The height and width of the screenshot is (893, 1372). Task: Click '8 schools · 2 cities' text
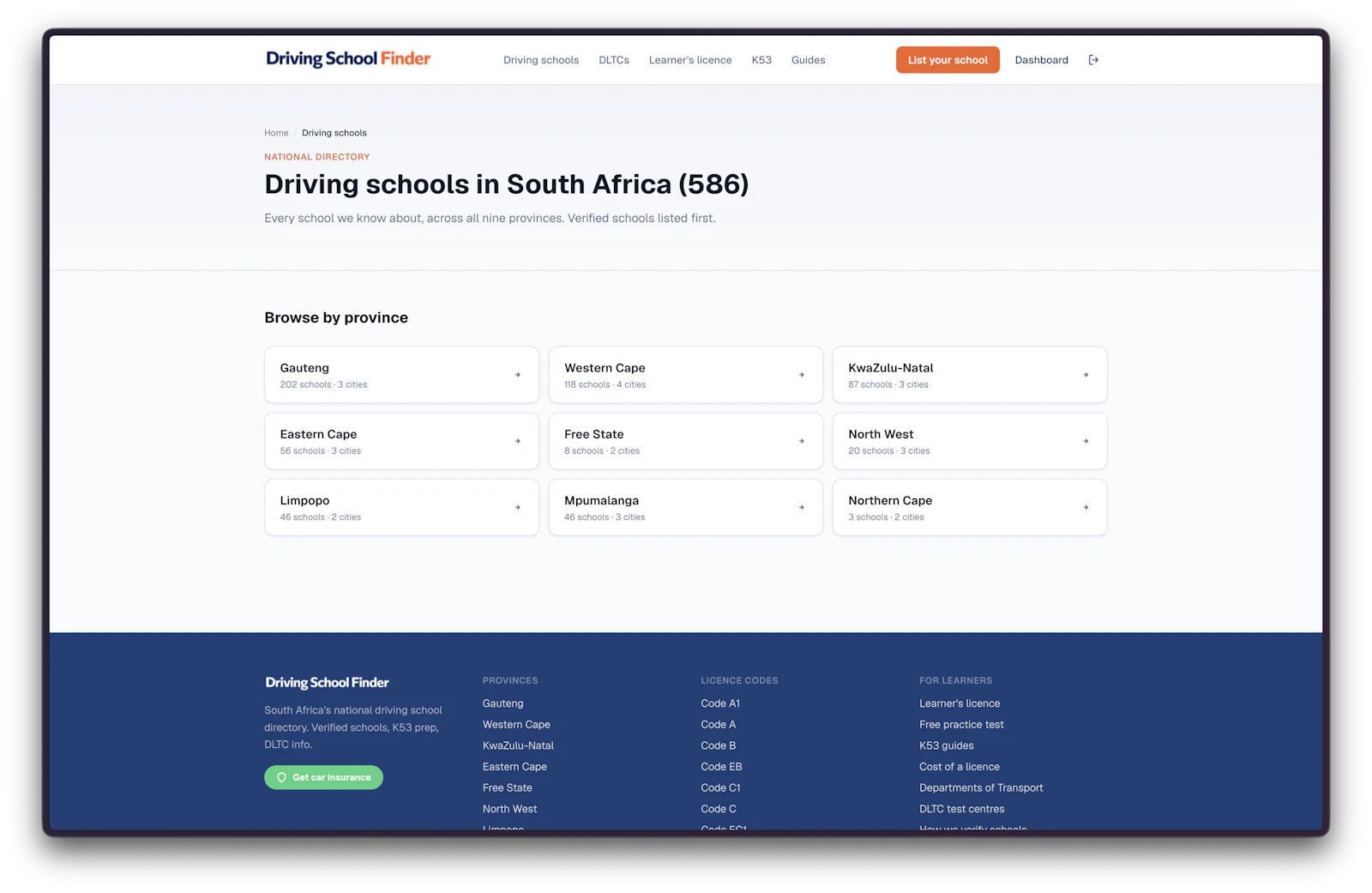pyautogui.click(x=602, y=451)
